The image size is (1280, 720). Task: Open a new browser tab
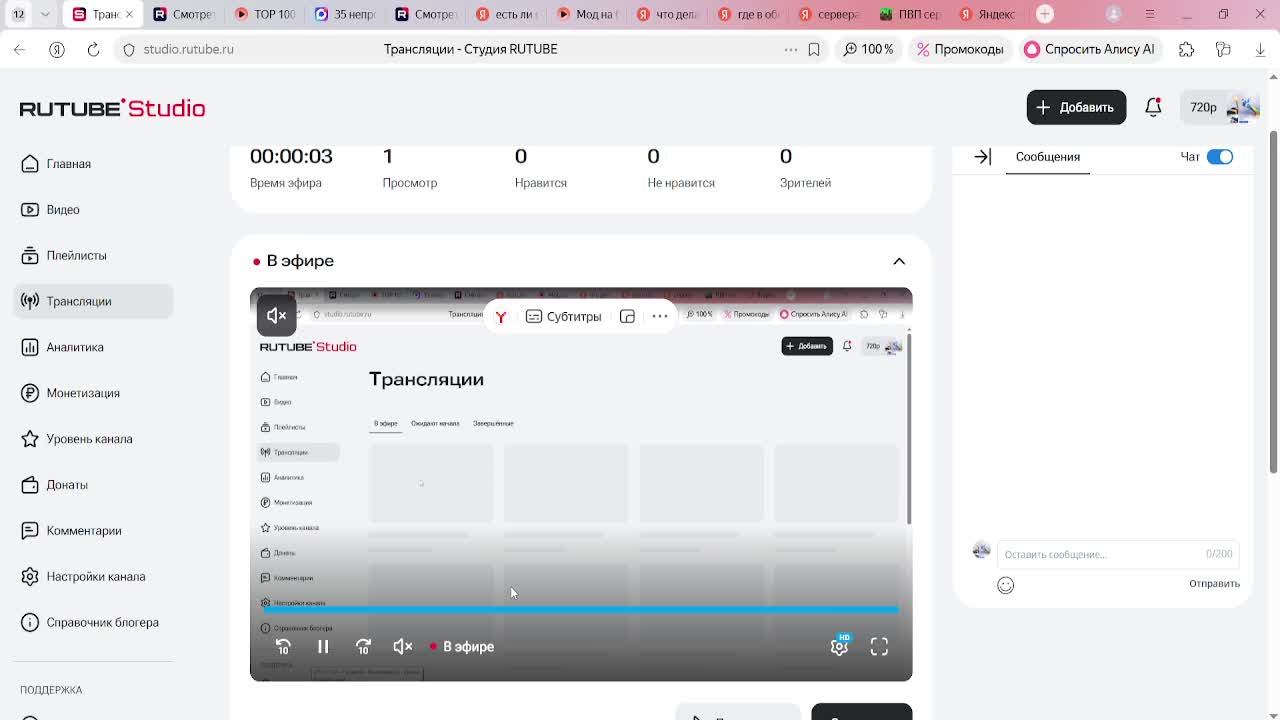(x=1045, y=14)
